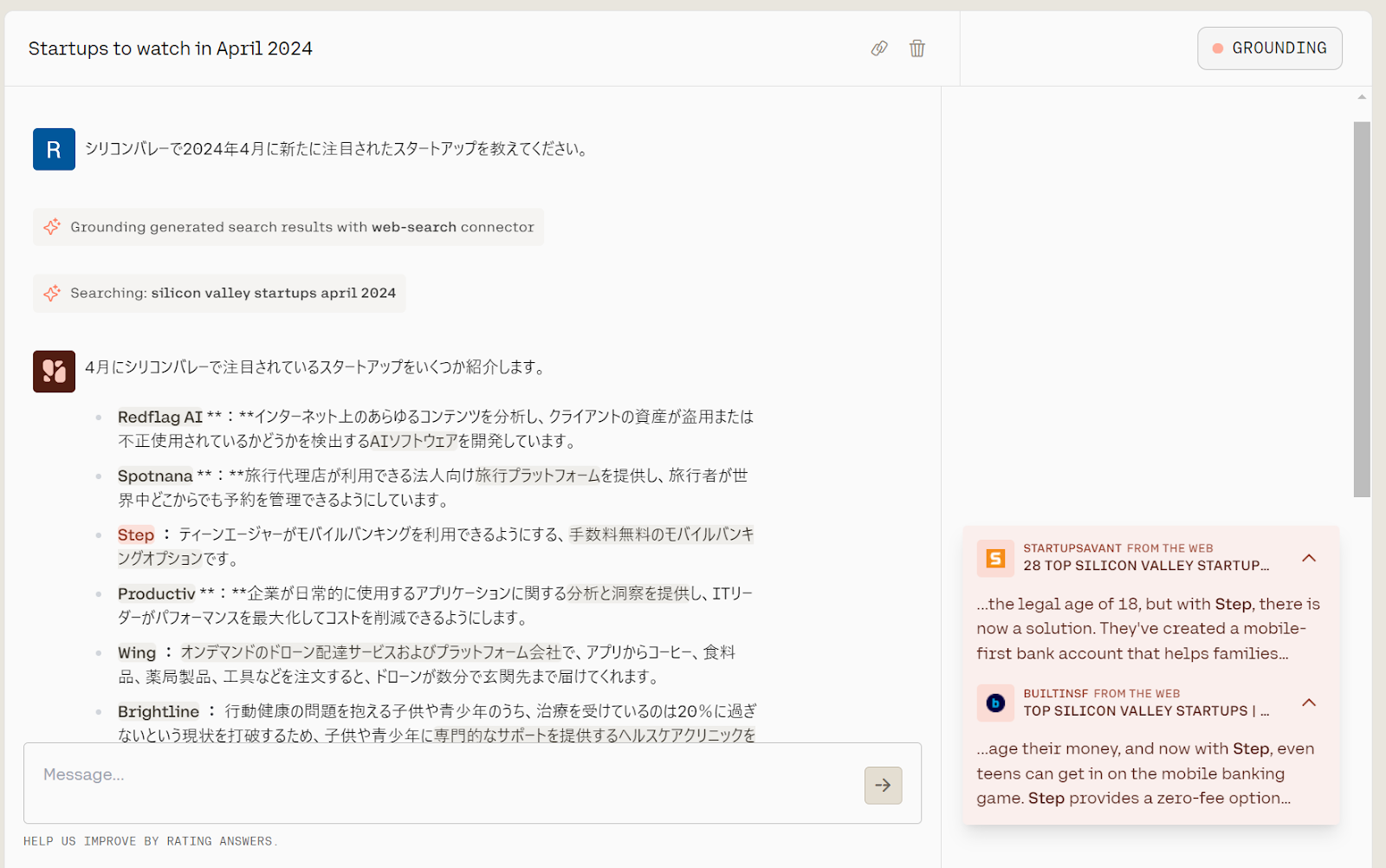The image size is (1386, 868).
Task: Click the user avatar R icon
Action: point(53,148)
